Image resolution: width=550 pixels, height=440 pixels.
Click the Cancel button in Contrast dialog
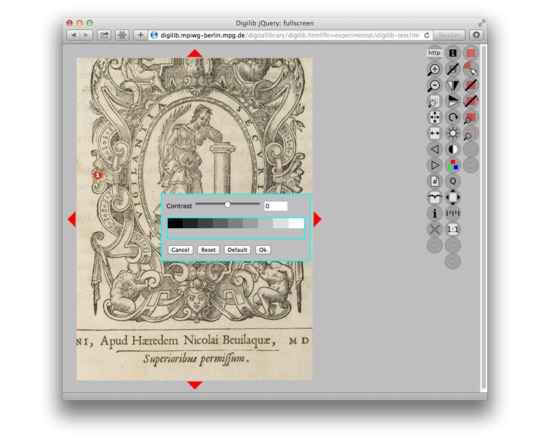180,250
